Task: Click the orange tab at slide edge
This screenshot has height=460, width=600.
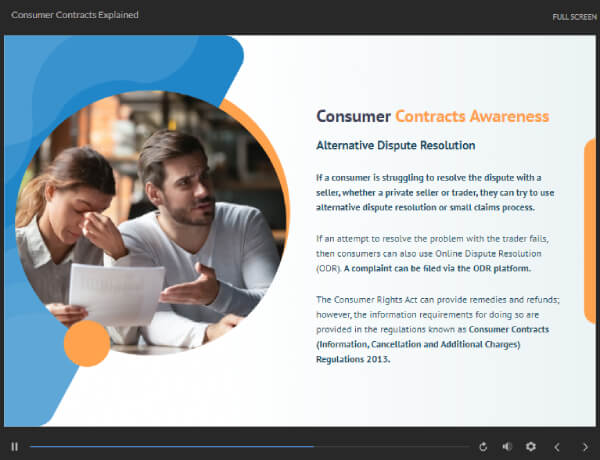Action: click(590, 231)
